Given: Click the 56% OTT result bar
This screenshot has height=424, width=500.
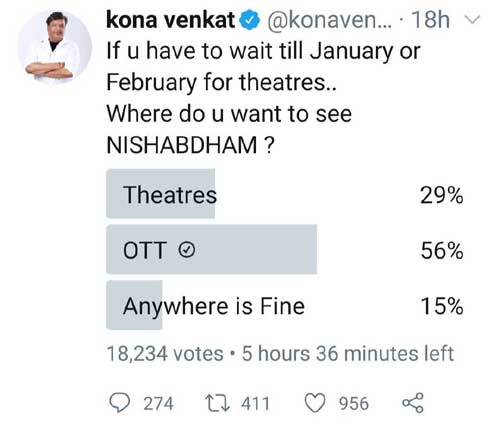Looking at the screenshot, I should click(x=212, y=250).
